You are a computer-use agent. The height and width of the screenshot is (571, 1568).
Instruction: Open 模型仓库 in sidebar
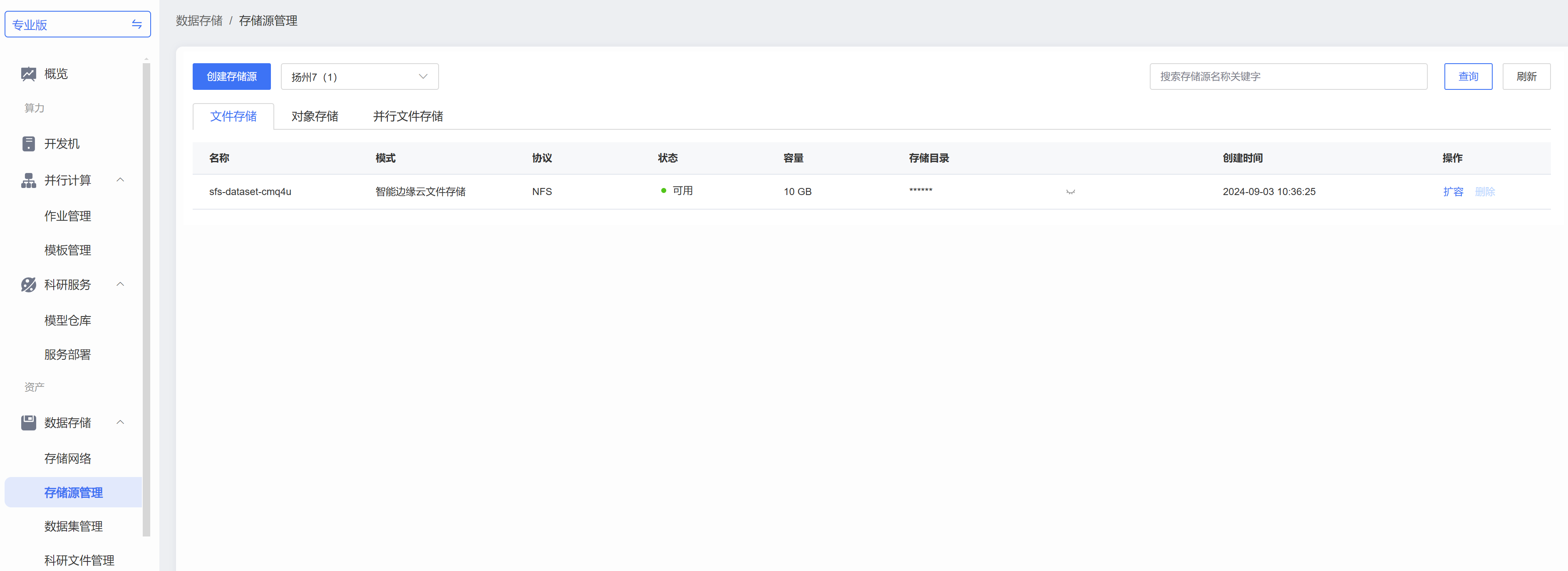coord(67,321)
